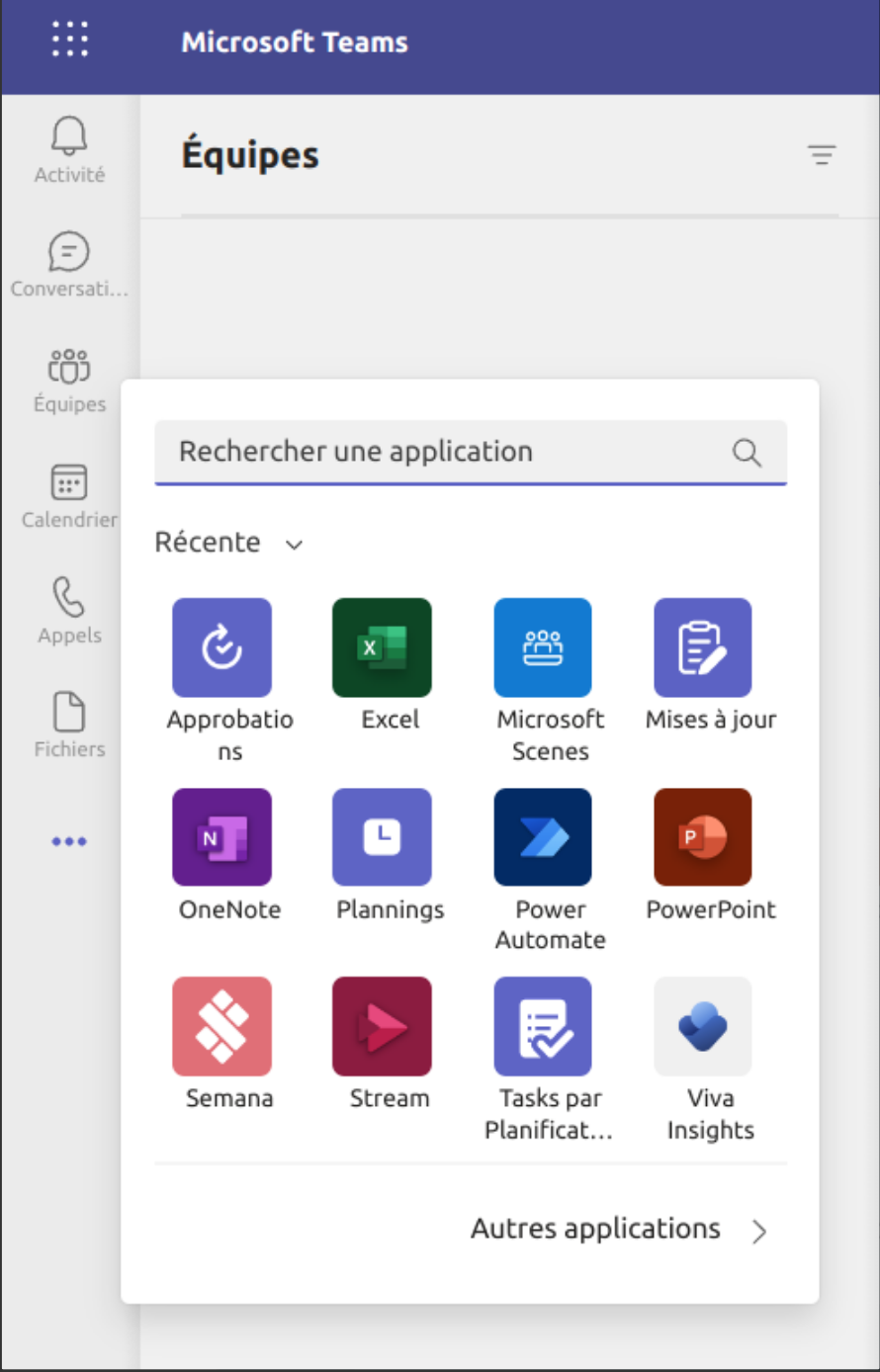Click the Rechercher une application field
Screen dimensions: 880x1372
point(445,452)
